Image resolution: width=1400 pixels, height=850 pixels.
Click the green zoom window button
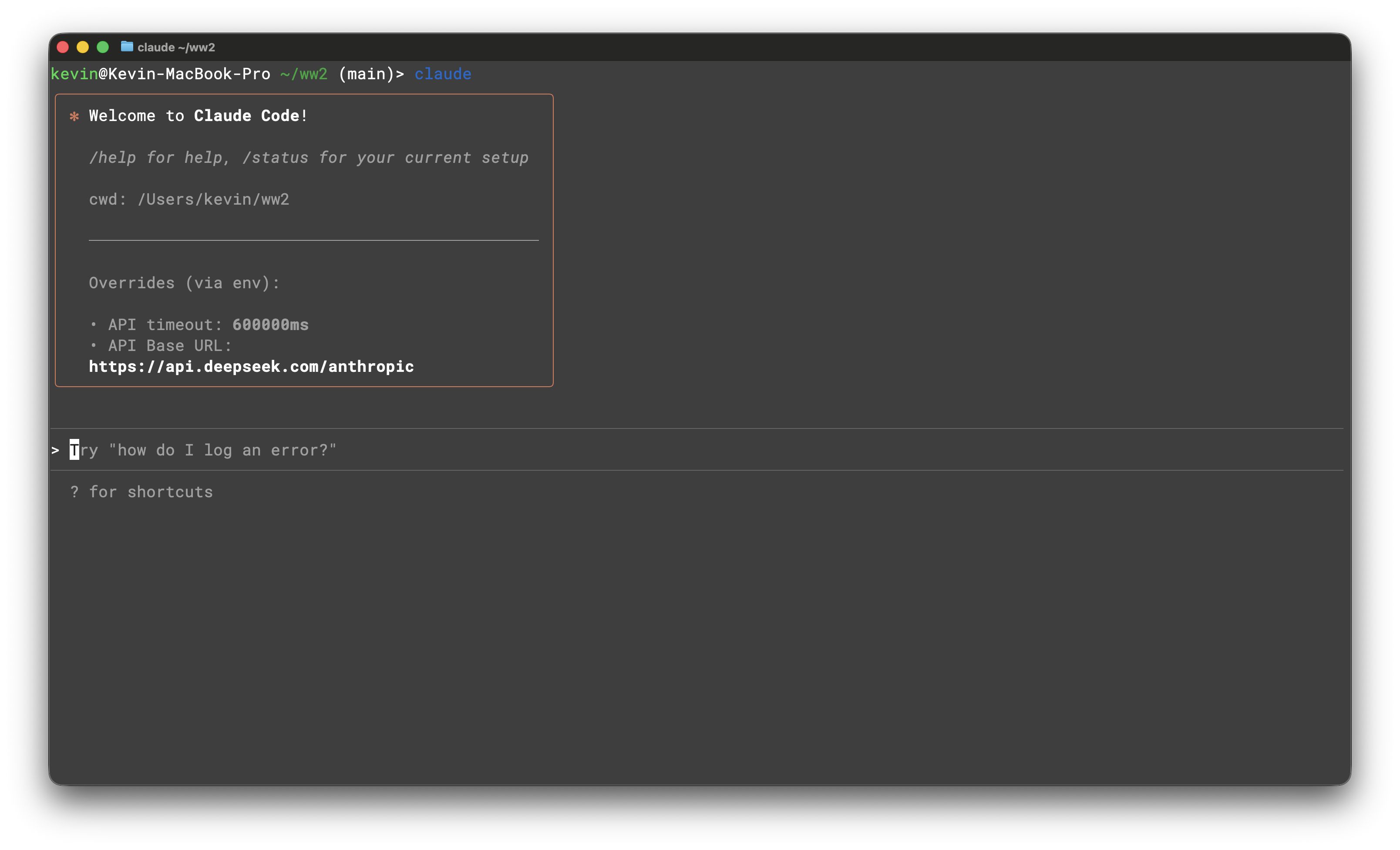pyautogui.click(x=103, y=47)
